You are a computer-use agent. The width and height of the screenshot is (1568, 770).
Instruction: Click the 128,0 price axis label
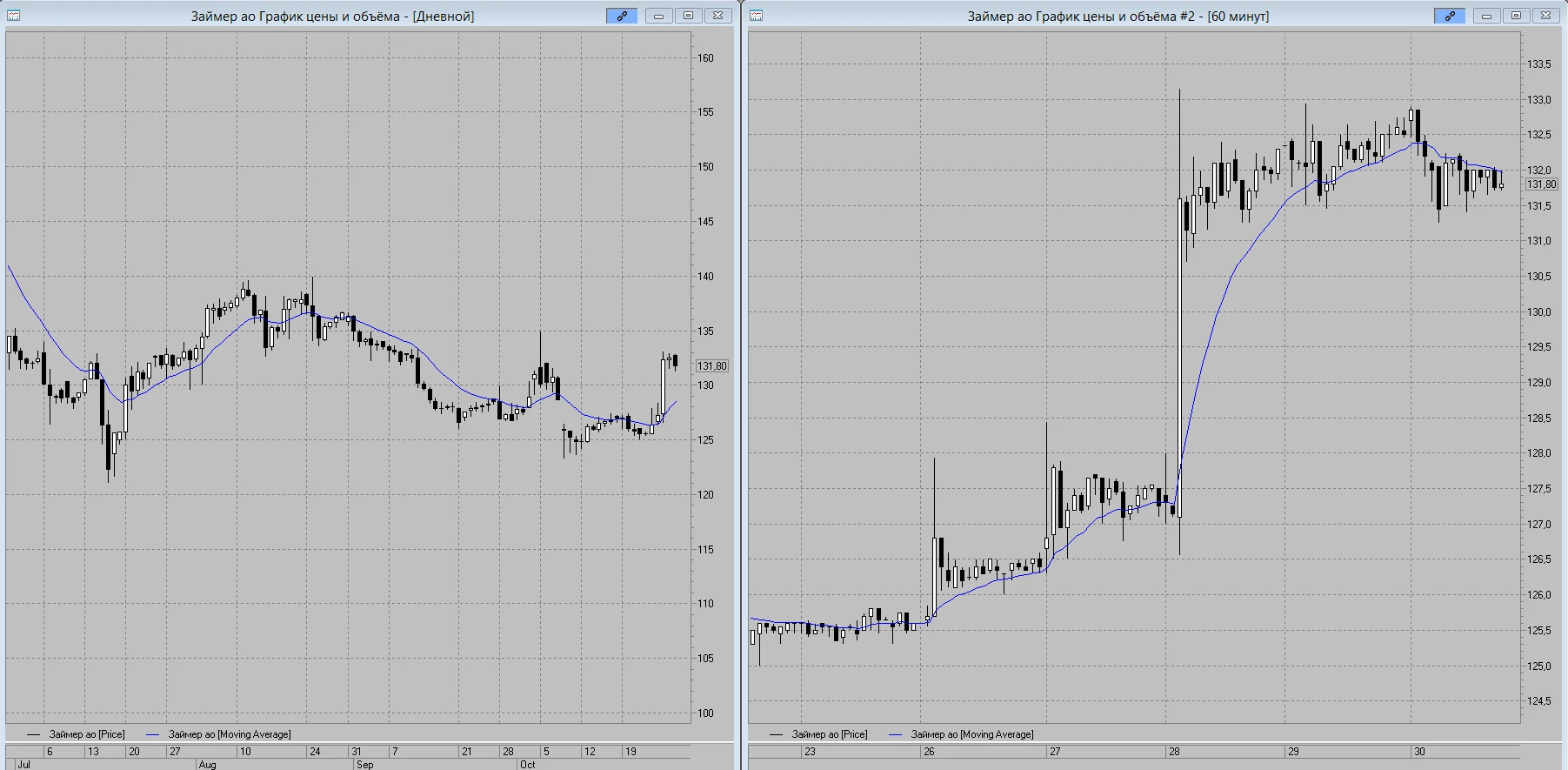pyautogui.click(x=1539, y=453)
